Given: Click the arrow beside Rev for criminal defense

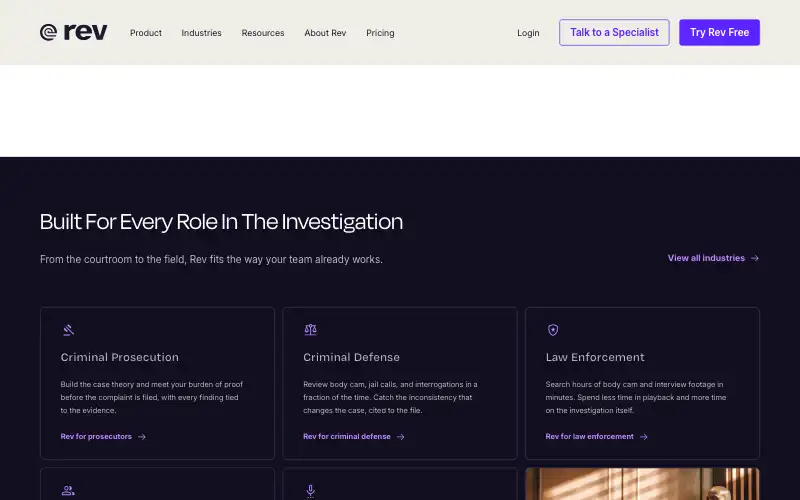Looking at the screenshot, I should click(401, 437).
